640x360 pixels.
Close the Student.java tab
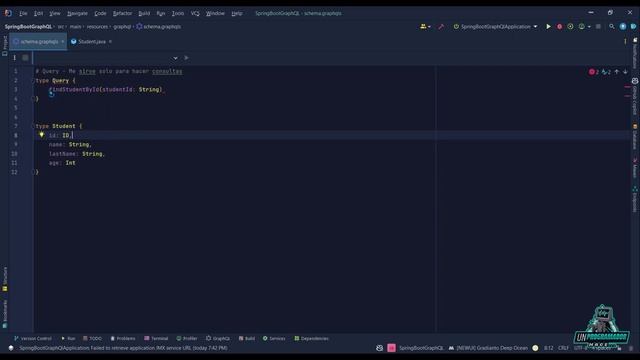[x=110, y=42]
